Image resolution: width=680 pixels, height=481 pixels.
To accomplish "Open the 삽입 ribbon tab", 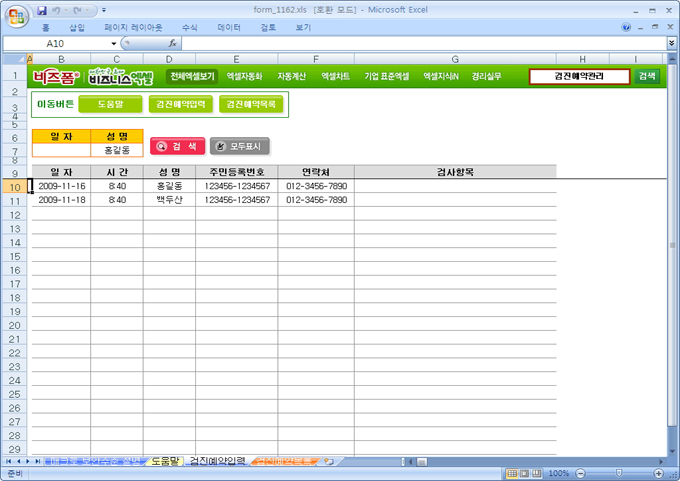I will (x=77, y=28).
